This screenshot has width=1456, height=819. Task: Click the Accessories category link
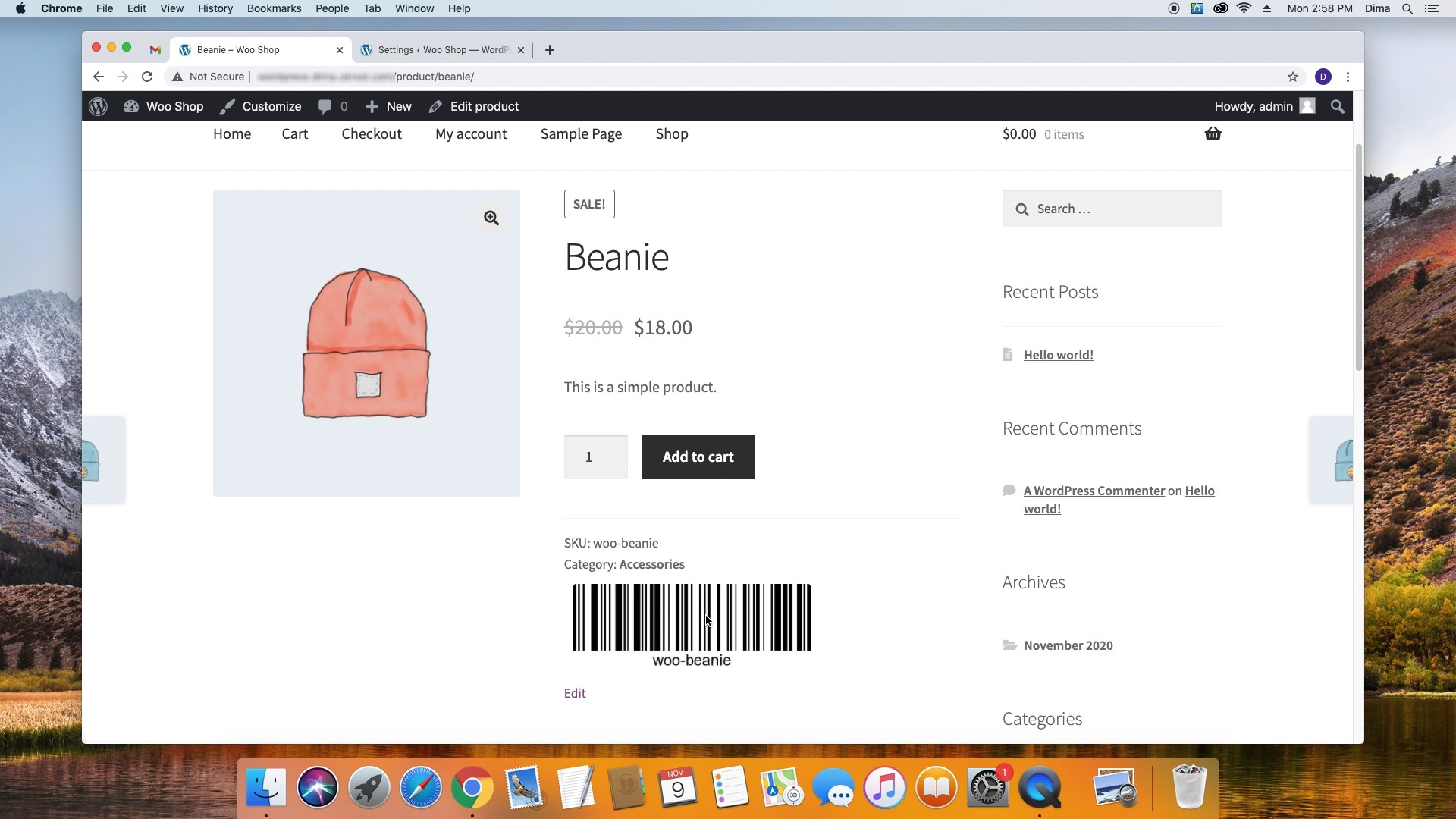652,564
